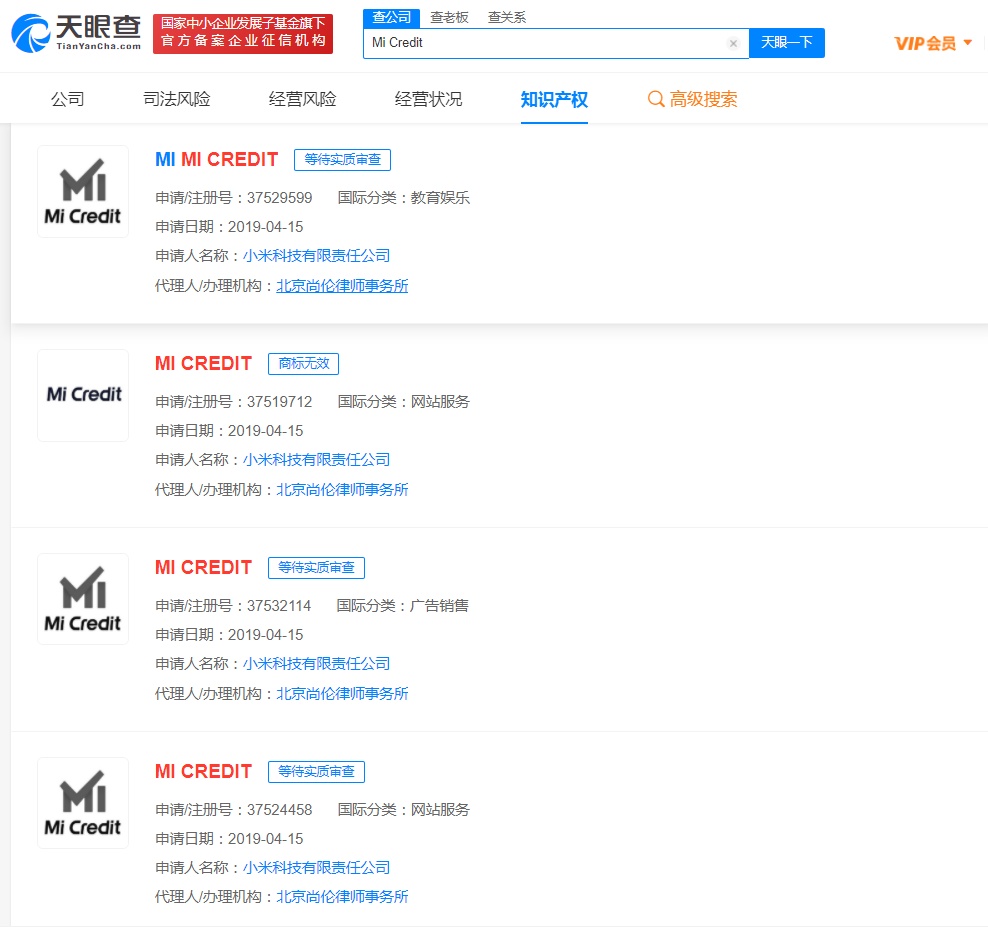Open the trademark thumbnail for registration 37532114
Viewport: 988px width, 927px height.
click(83, 599)
